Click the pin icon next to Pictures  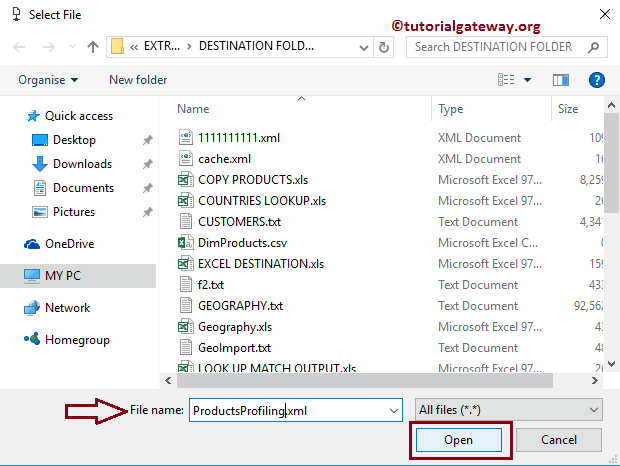(x=147, y=212)
